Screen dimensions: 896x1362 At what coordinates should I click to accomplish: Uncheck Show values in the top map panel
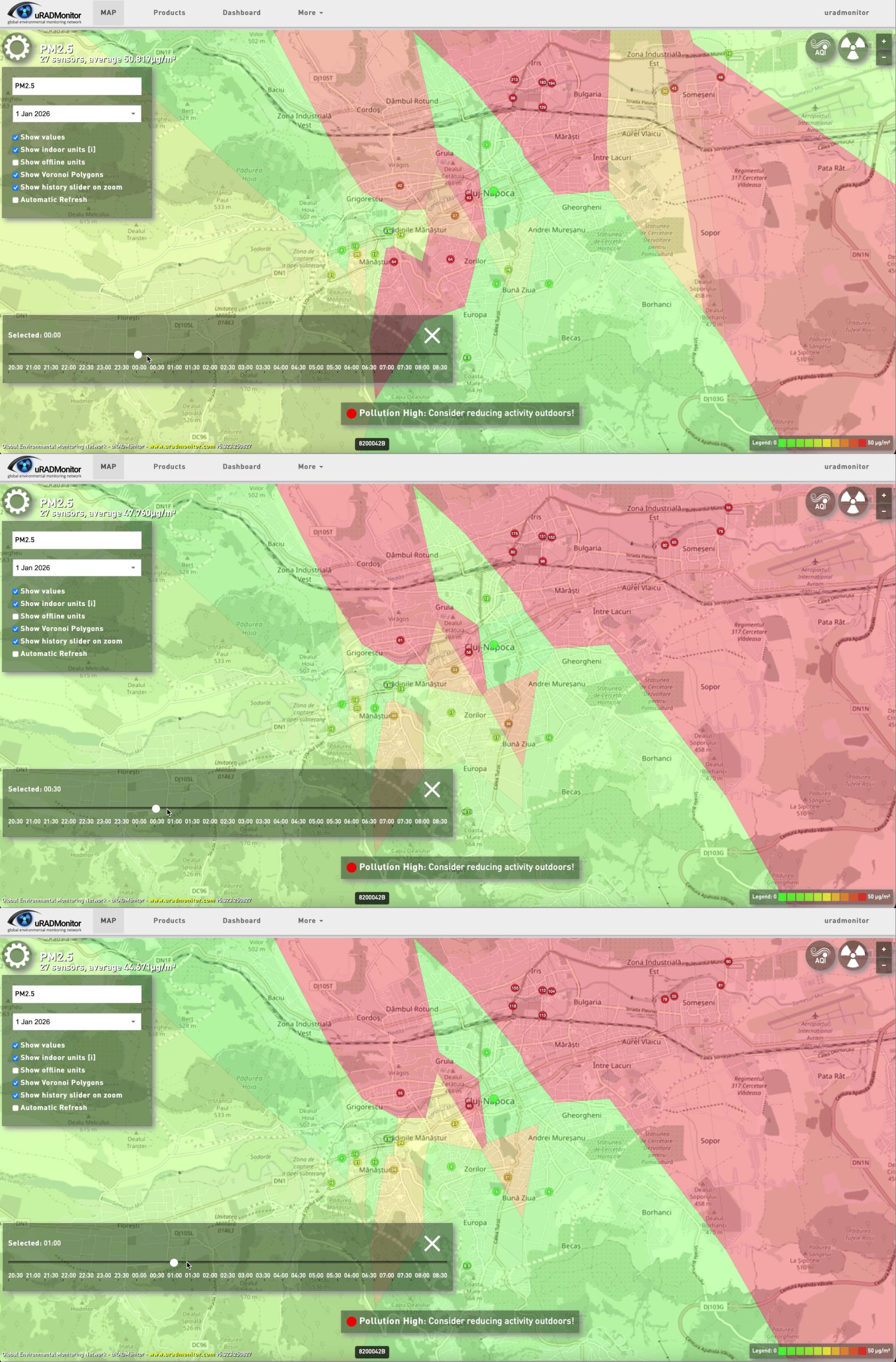tap(15, 137)
